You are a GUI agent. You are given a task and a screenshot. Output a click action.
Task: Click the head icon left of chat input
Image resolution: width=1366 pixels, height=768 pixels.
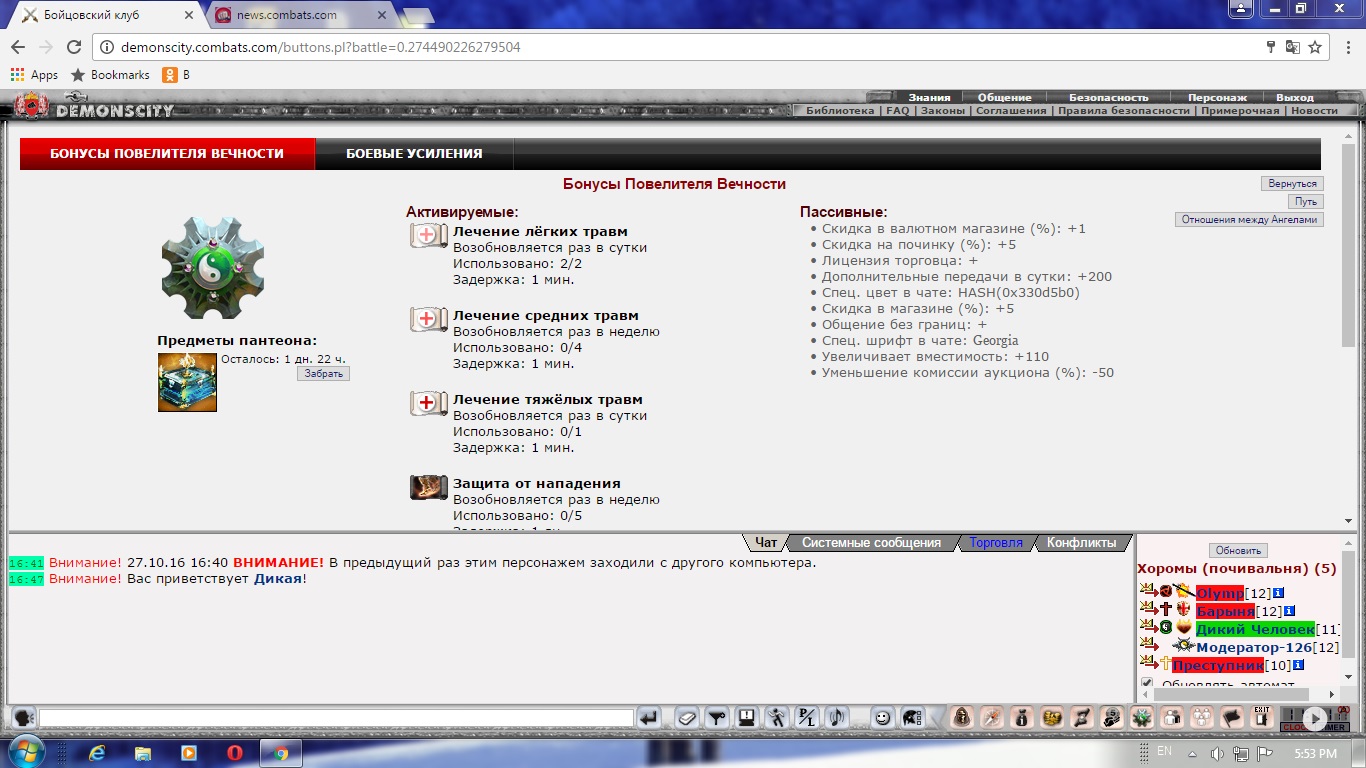24,717
